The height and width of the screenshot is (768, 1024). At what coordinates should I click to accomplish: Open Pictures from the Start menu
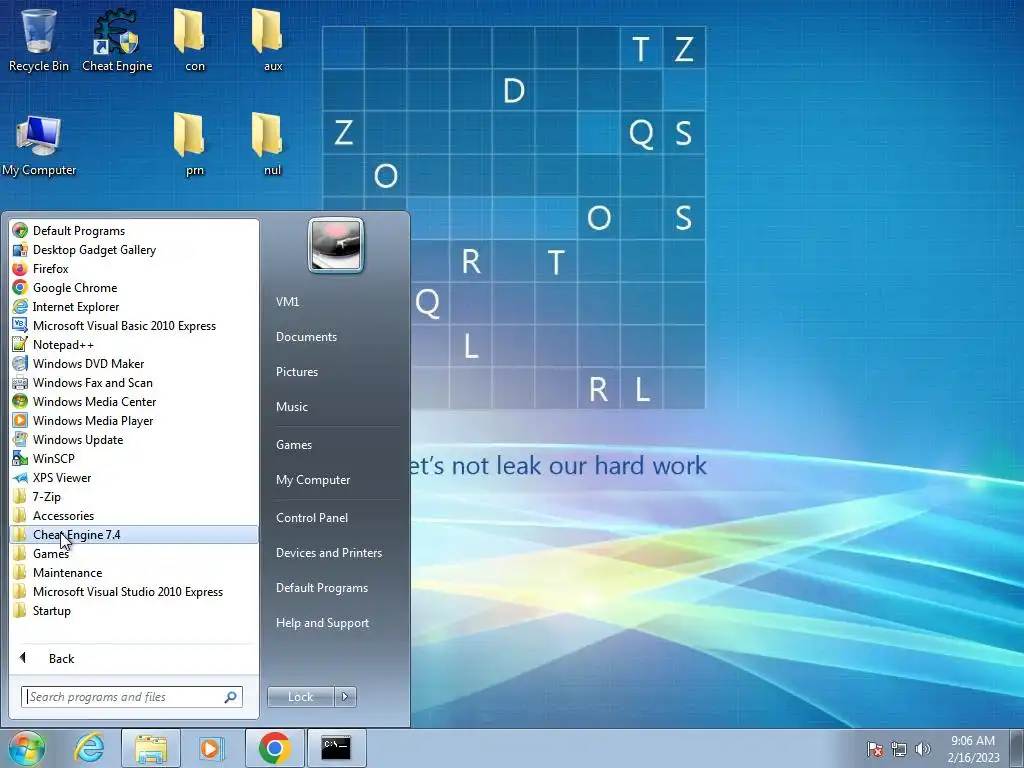[334, 372]
